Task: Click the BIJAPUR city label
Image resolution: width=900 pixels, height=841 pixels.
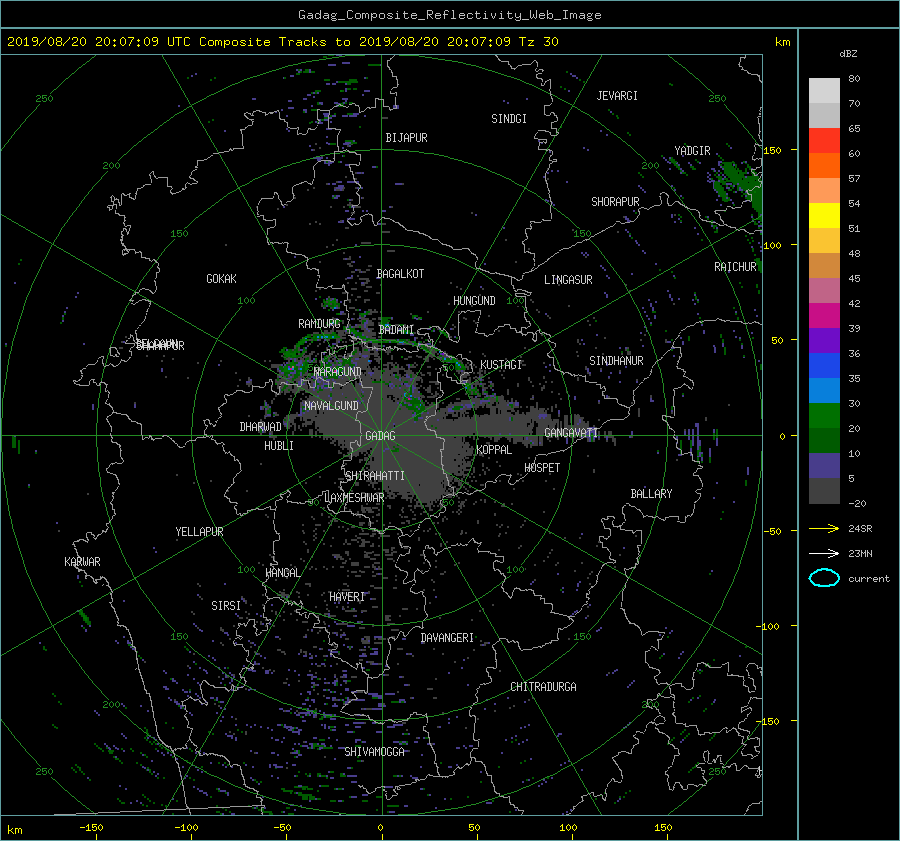Action: tap(406, 138)
